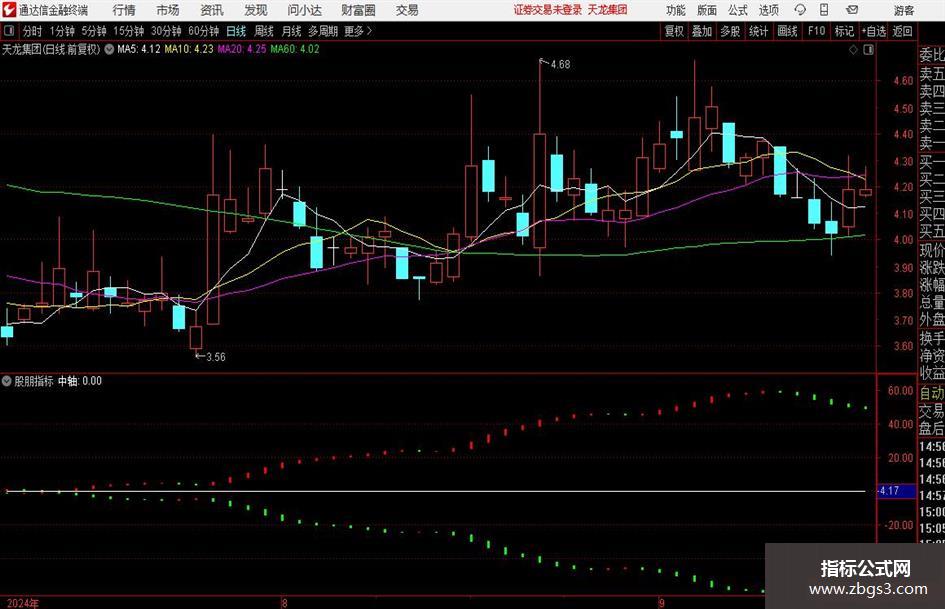
Task: Click the MA10: 4.23 value label
Action: pos(189,49)
